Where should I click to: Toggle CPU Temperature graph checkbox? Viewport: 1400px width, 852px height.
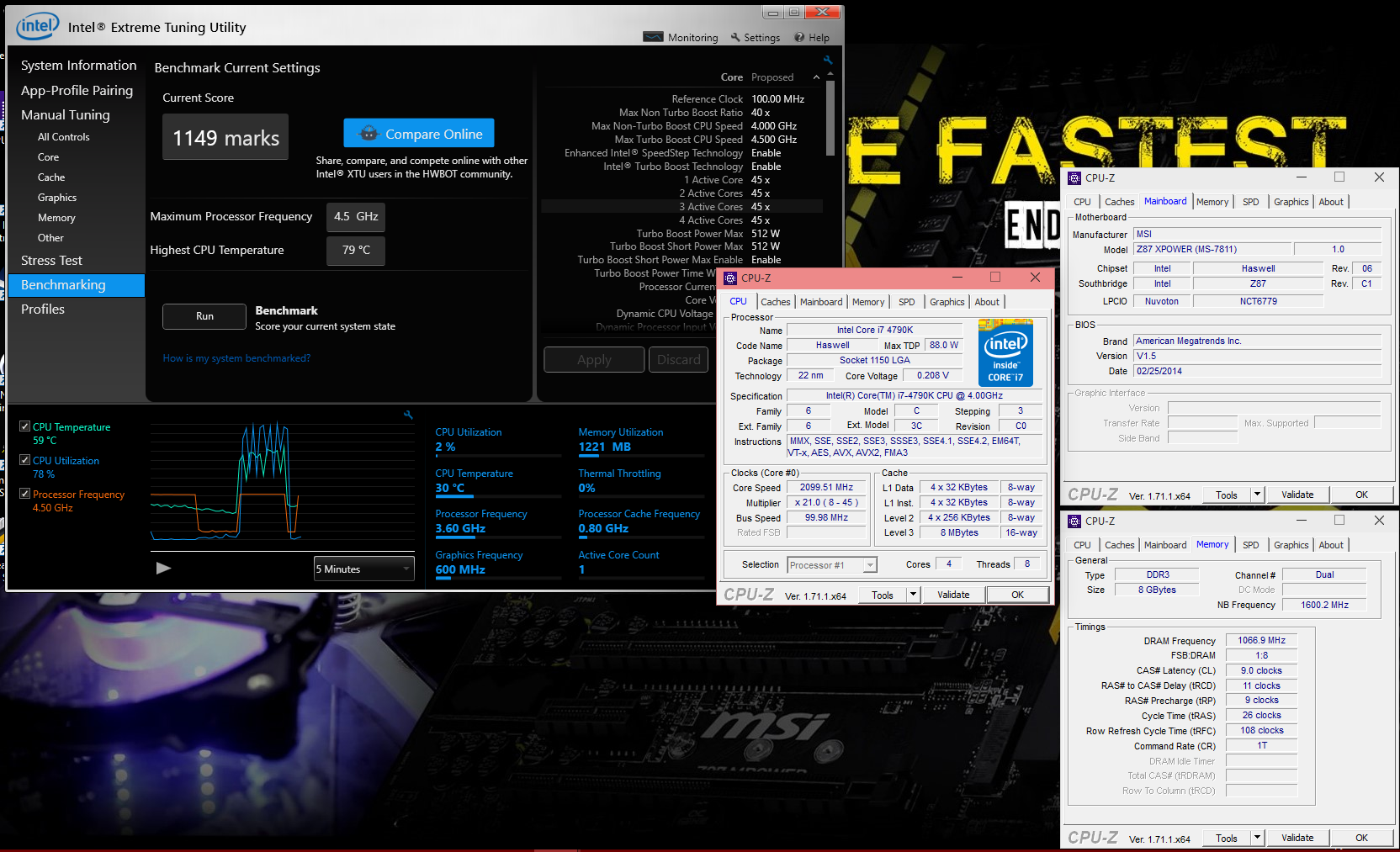[x=24, y=426]
